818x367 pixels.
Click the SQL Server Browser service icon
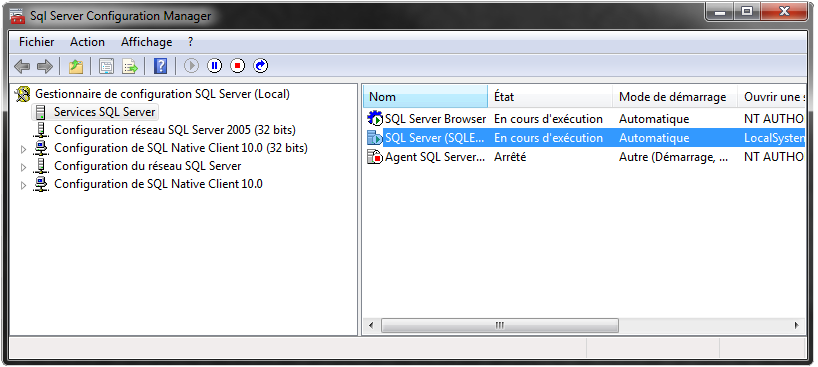tap(375, 119)
